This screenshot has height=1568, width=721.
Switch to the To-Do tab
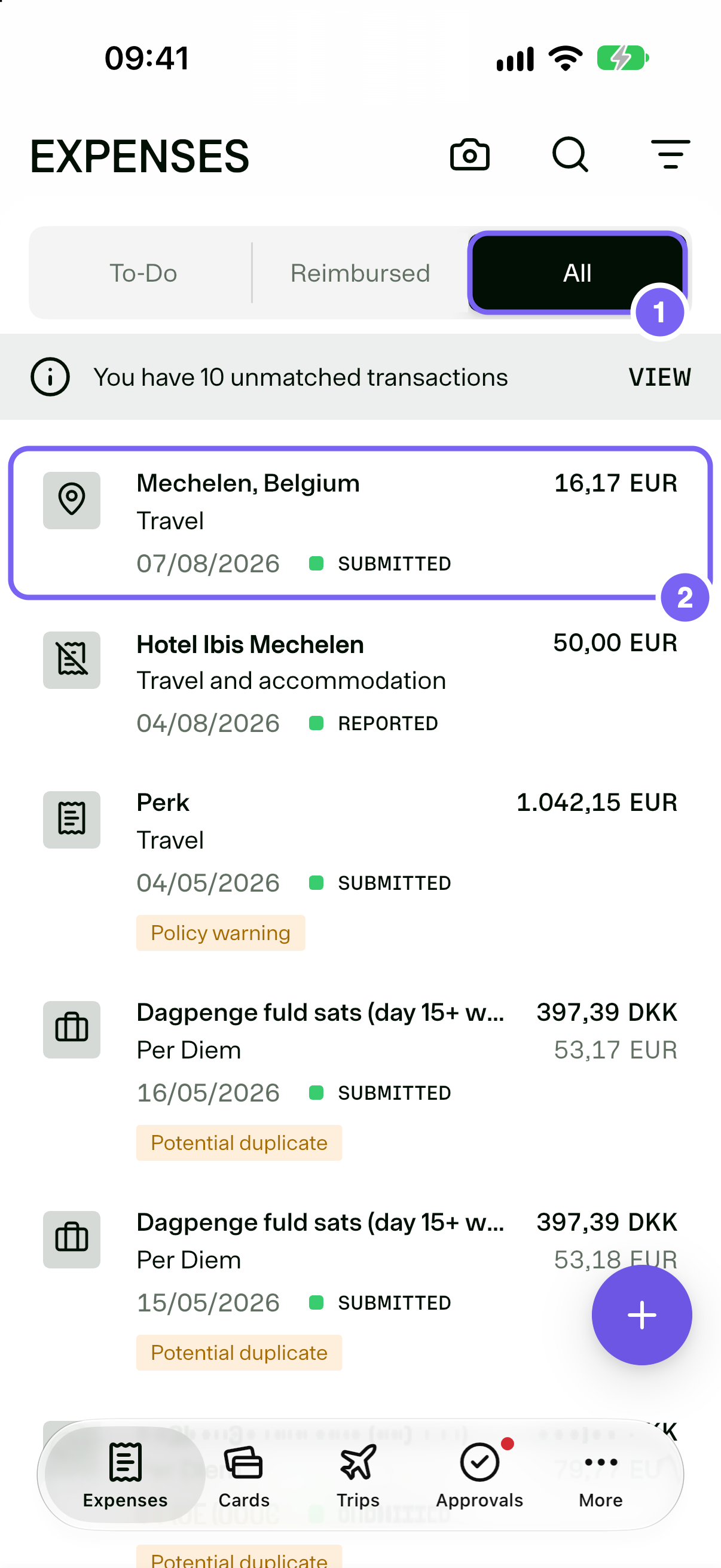pos(143,273)
